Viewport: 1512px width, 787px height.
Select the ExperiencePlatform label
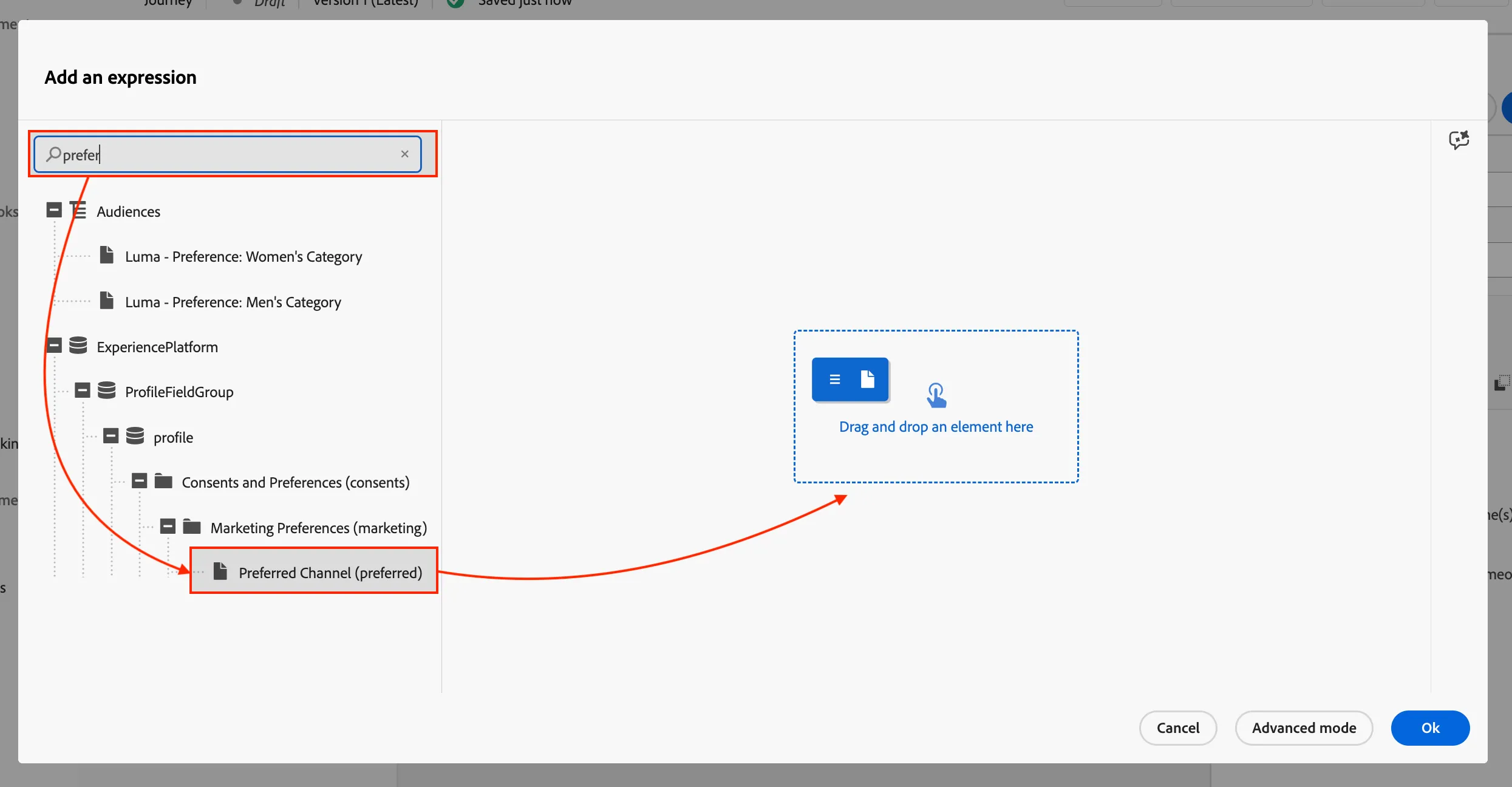tap(157, 347)
